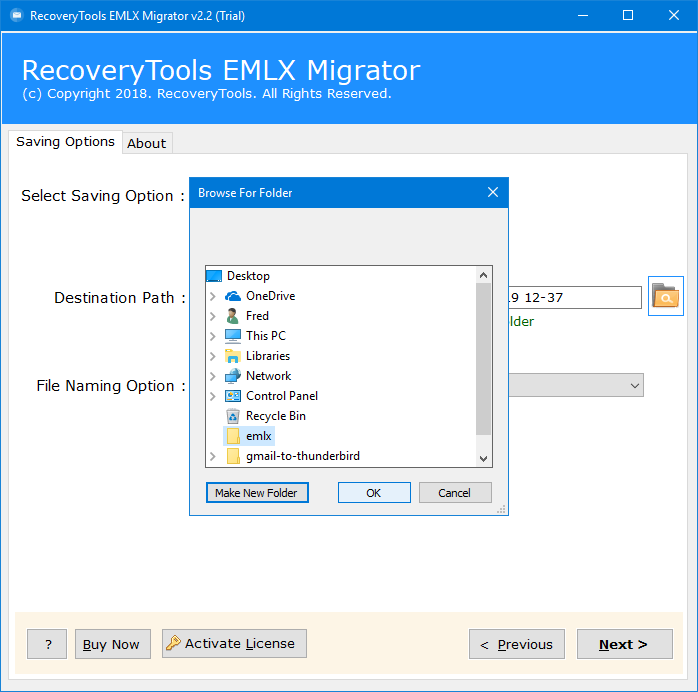The height and width of the screenshot is (692, 698).
Task: Expand the Control Panel node
Action: [x=213, y=396]
